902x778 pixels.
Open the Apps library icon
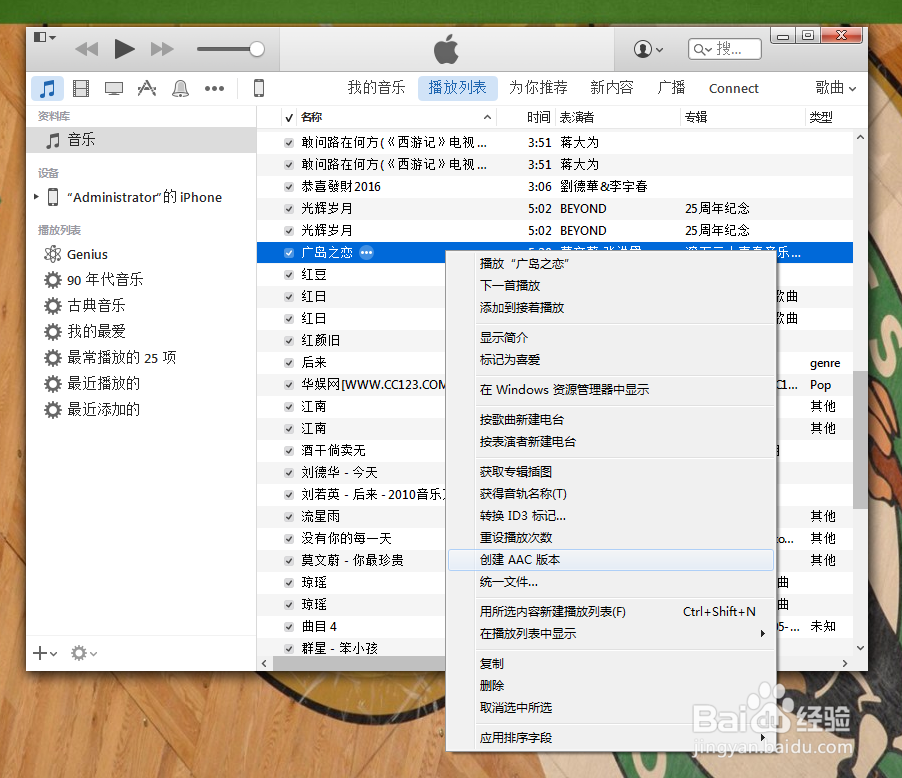click(147, 89)
